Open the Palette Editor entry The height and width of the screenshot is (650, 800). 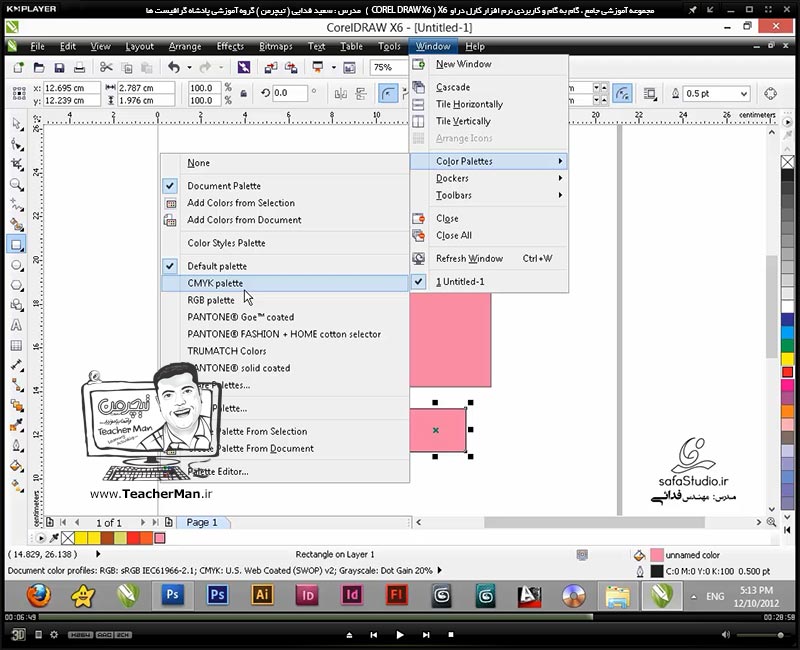tap(285, 471)
